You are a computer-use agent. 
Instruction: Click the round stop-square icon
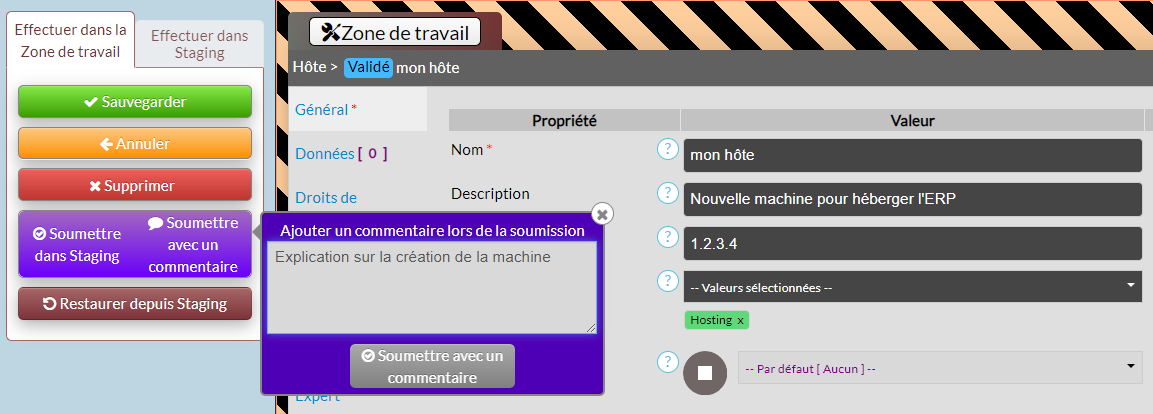(704, 372)
